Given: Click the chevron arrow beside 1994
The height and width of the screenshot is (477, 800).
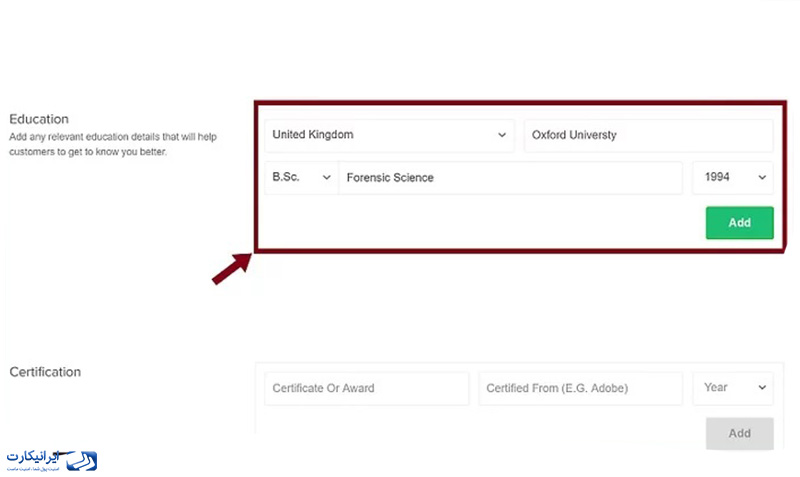Looking at the screenshot, I should pos(762,178).
